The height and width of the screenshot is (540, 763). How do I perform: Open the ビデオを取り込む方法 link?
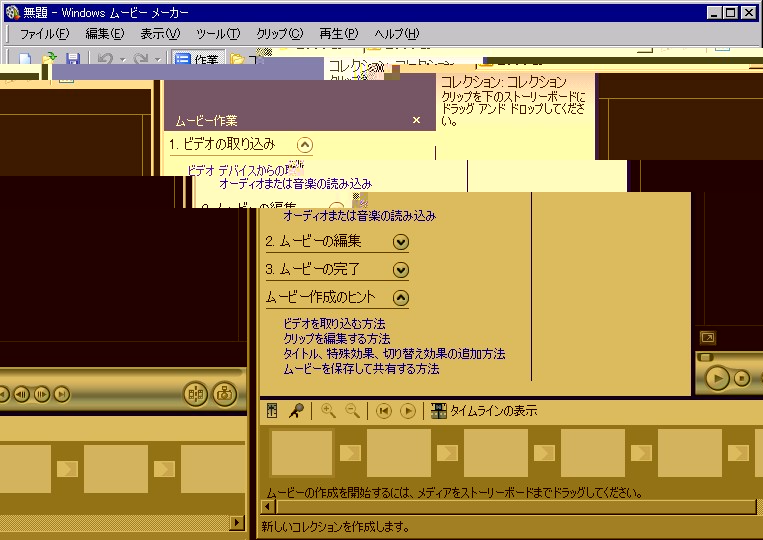tap(333, 325)
